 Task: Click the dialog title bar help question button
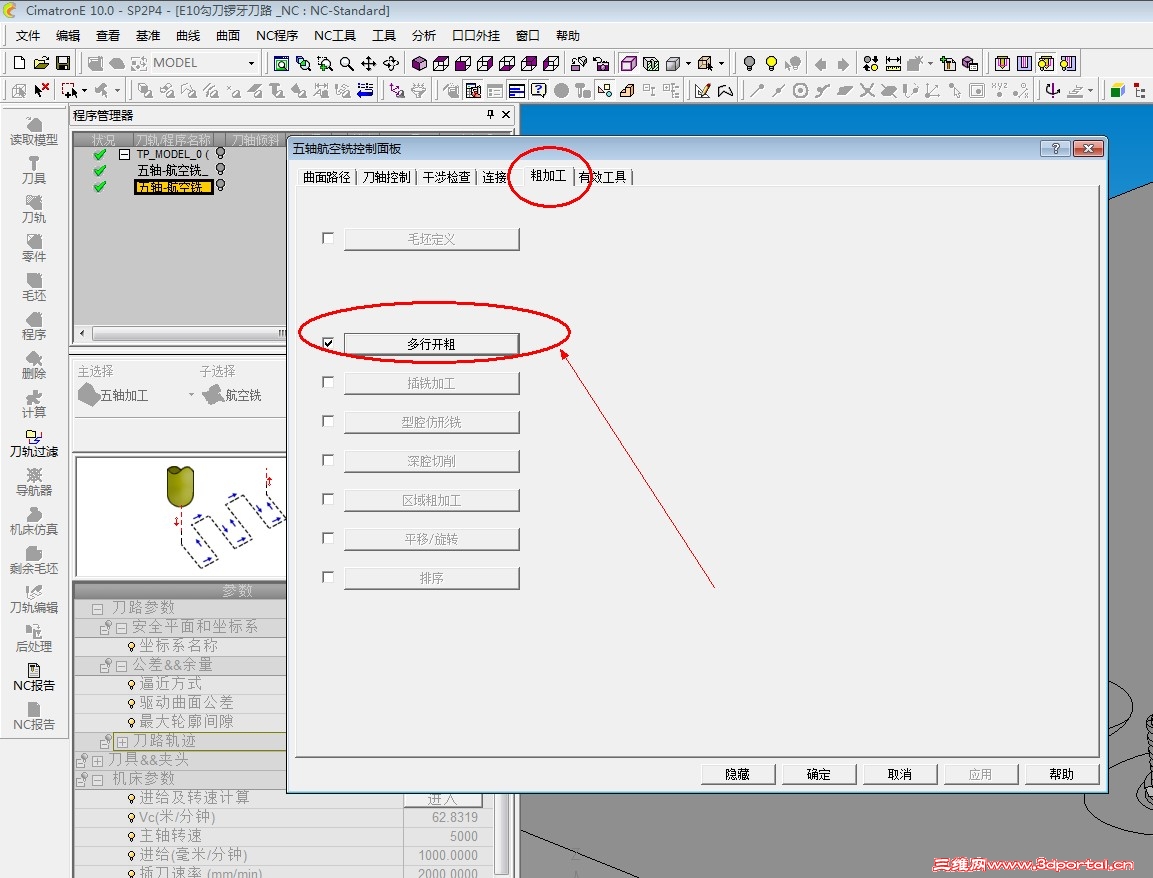click(1055, 149)
